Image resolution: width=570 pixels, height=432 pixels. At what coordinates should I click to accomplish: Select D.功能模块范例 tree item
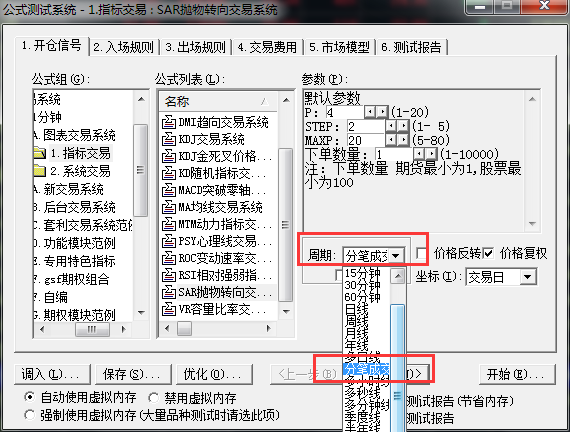(x=75, y=243)
